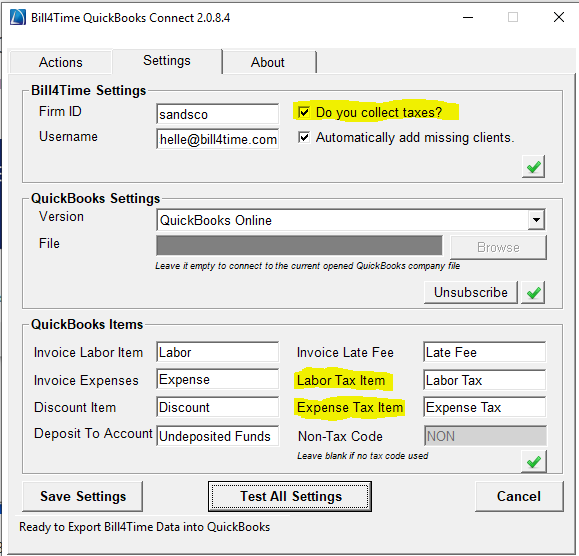579x556 pixels.
Task: Click green checkmark in QuickBooks Items group
Action: coord(534,461)
